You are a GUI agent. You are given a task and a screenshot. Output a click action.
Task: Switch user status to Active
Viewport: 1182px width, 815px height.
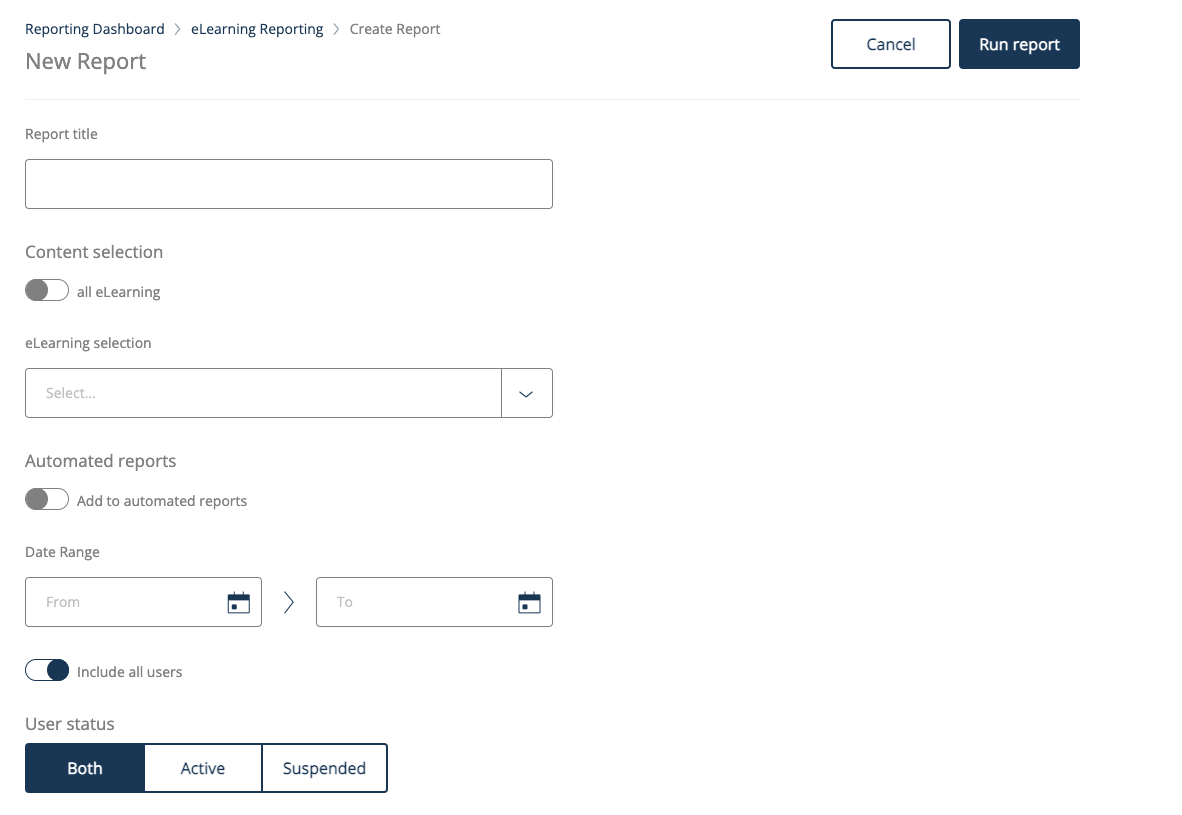203,768
